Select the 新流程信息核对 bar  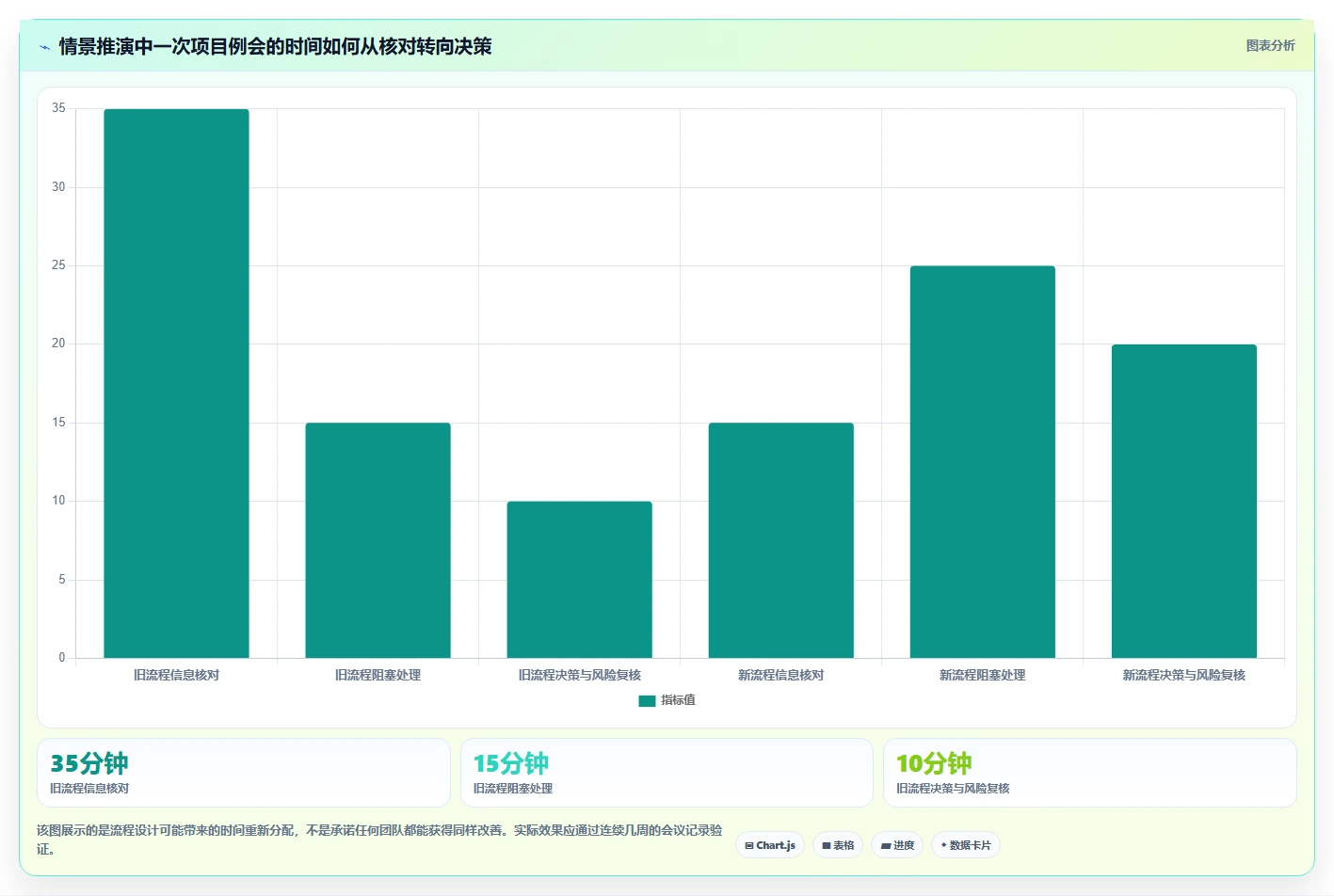click(x=780, y=540)
